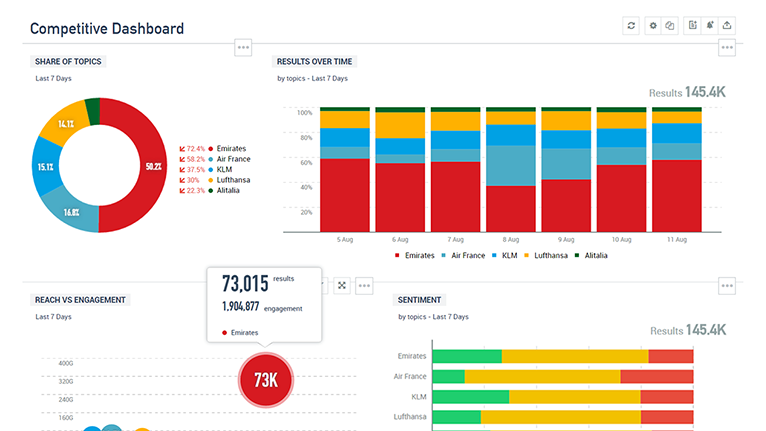Click Lufthansa trend arrow in donut legend
This screenshot has width=766, height=431.
coord(182,180)
